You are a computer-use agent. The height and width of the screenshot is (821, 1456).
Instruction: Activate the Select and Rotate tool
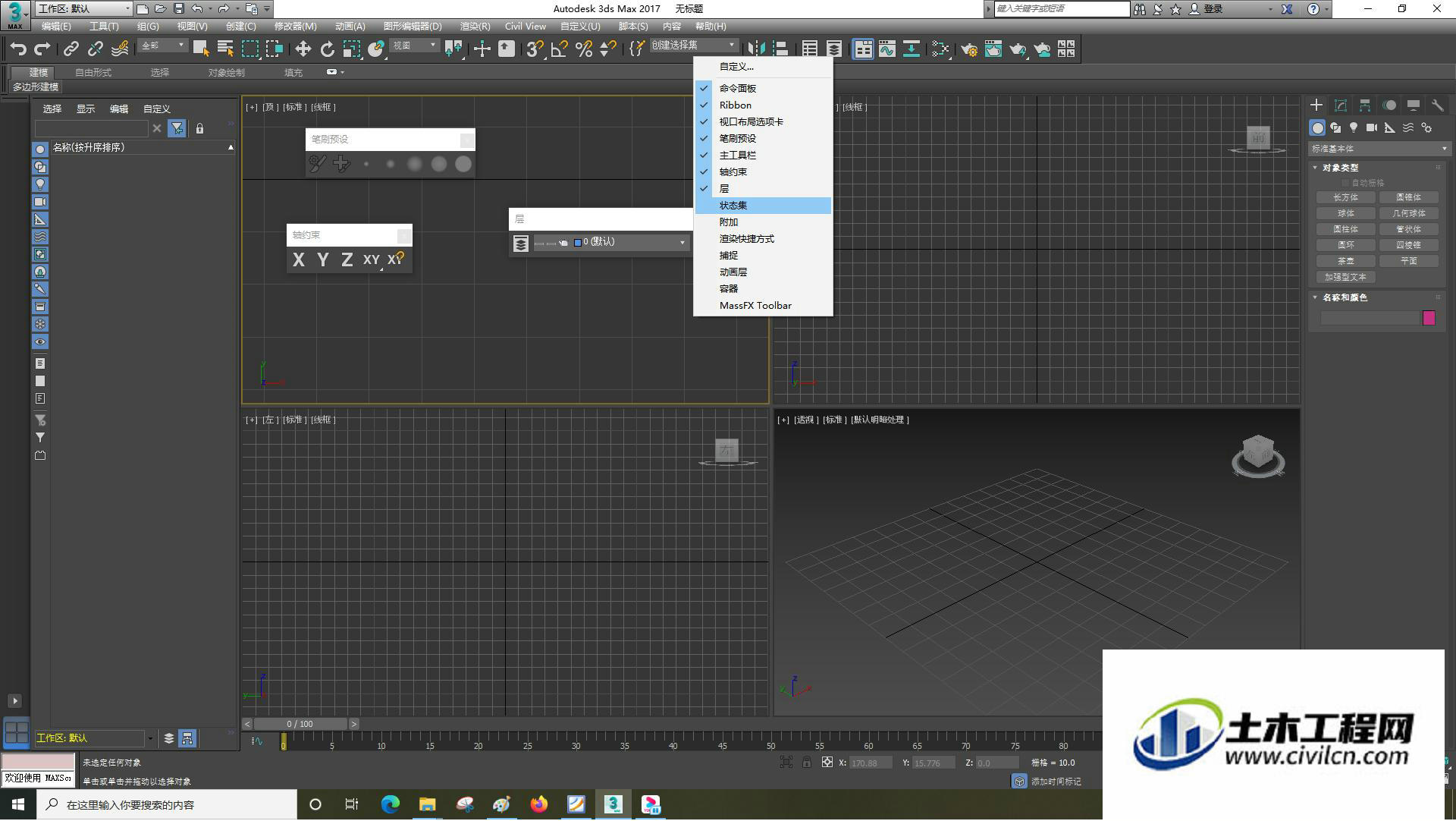[327, 49]
